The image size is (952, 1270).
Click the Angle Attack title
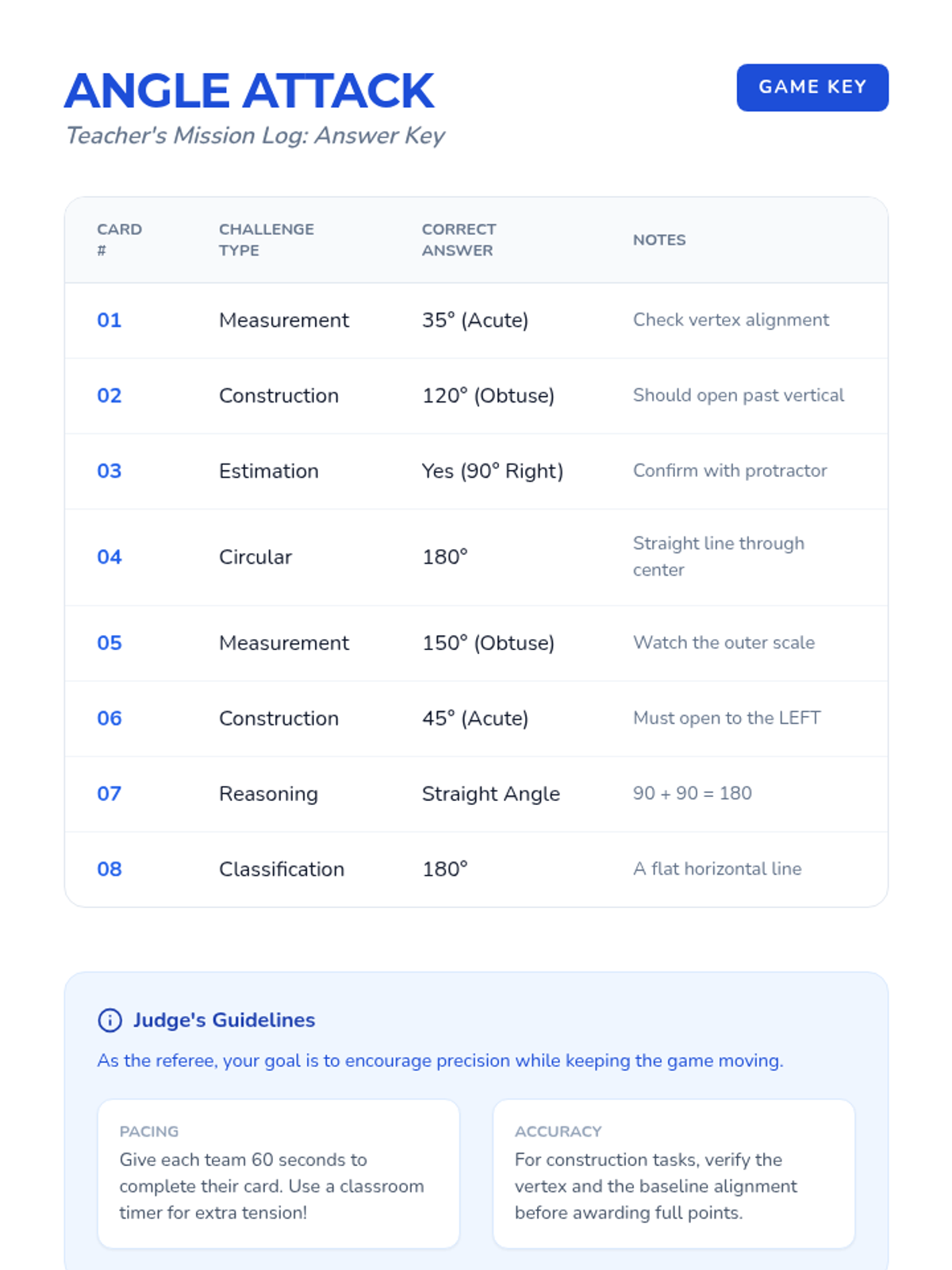click(249, 90)
